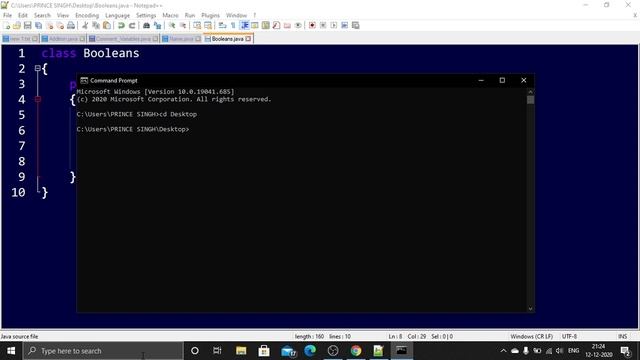Open Task View from the taskbar
Viewport: 640px width, 360px height.
click(217, 351)
